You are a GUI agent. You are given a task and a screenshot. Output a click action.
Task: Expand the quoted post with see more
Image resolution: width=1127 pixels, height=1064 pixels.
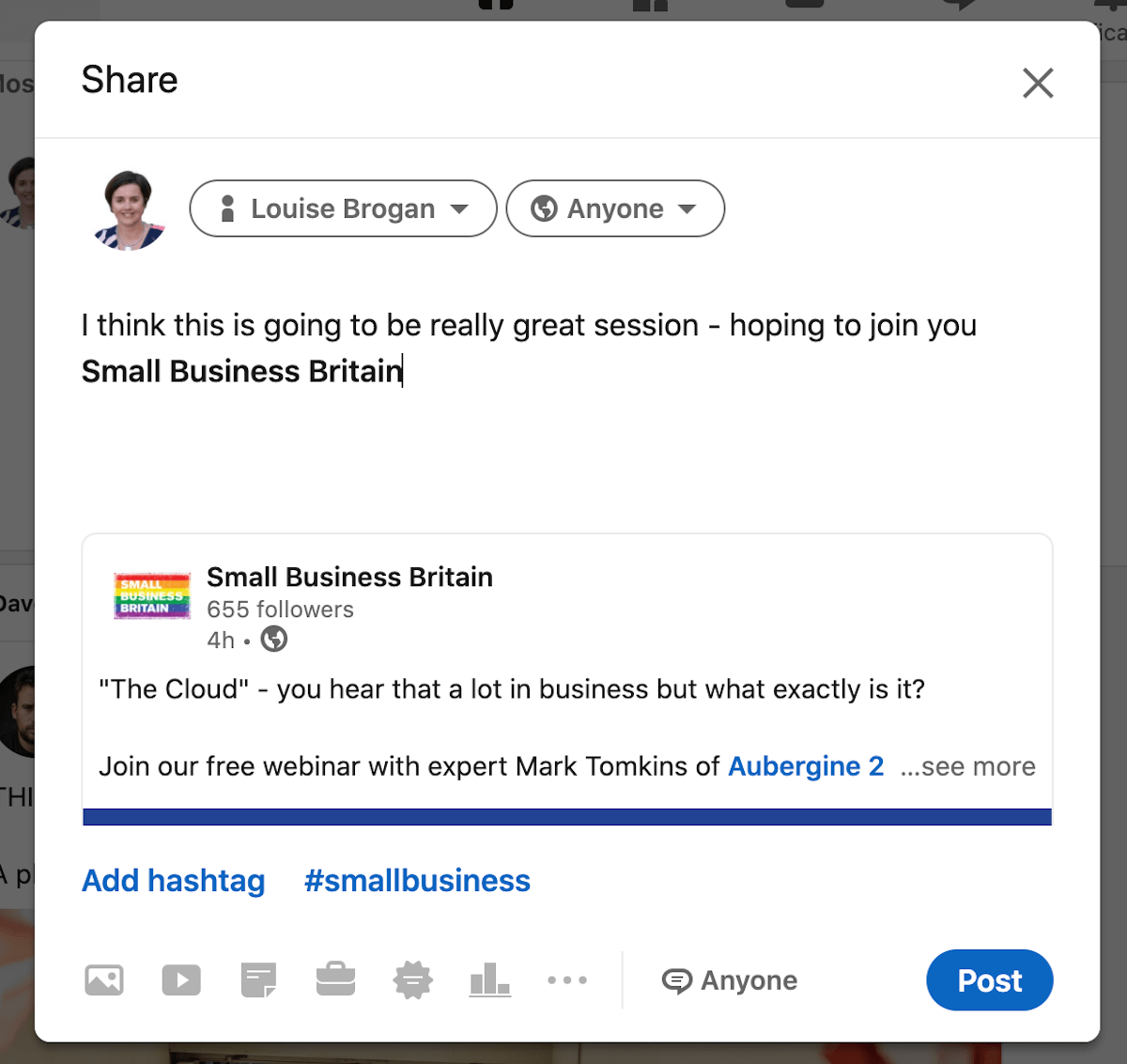pos(966,766)
